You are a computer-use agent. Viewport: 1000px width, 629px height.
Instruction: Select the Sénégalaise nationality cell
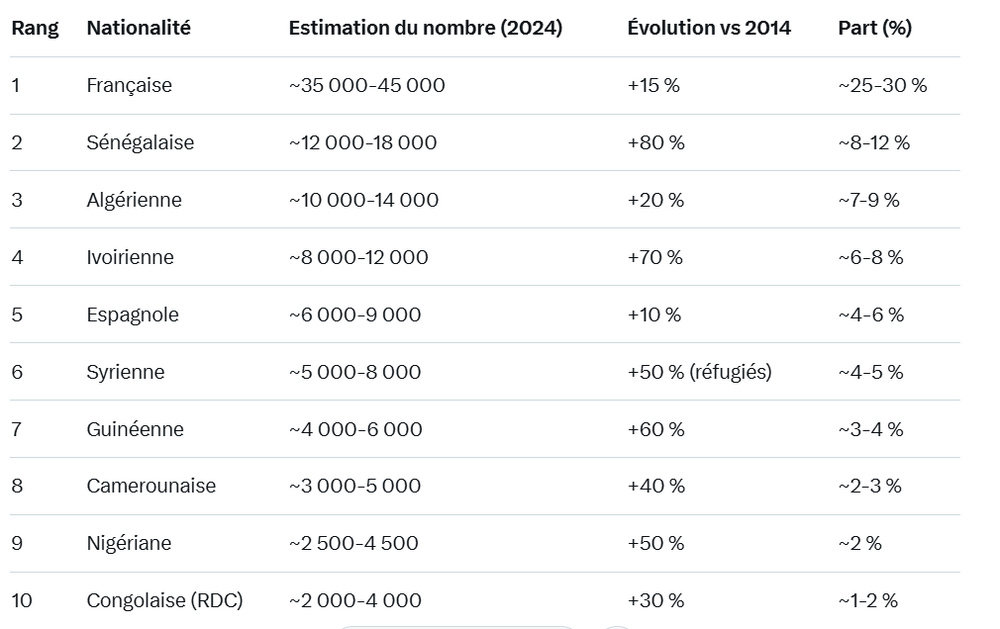click(x=140, y=143)
